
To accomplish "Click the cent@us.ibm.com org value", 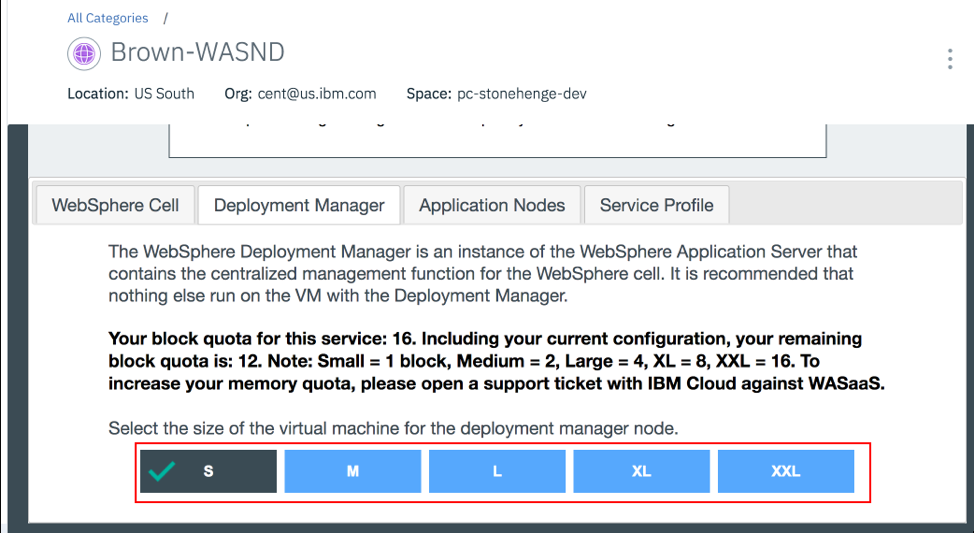I will click(x=314, y=94).
